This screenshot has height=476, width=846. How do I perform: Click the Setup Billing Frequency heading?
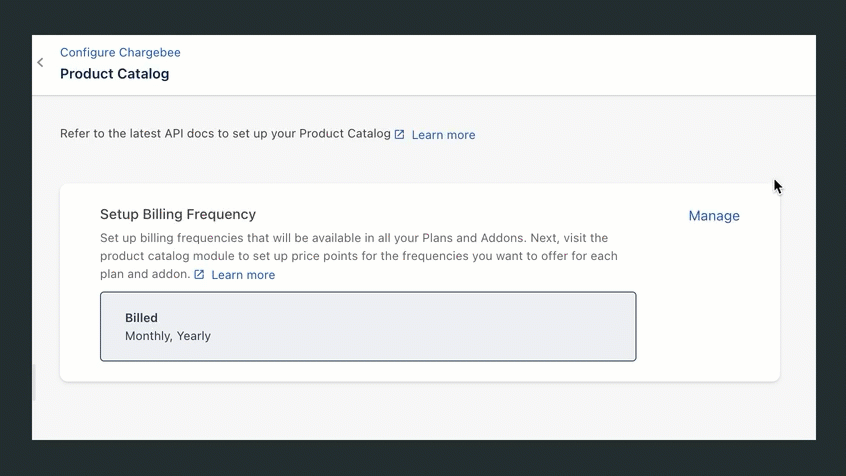pyautogui.click(x=178, y=214)
